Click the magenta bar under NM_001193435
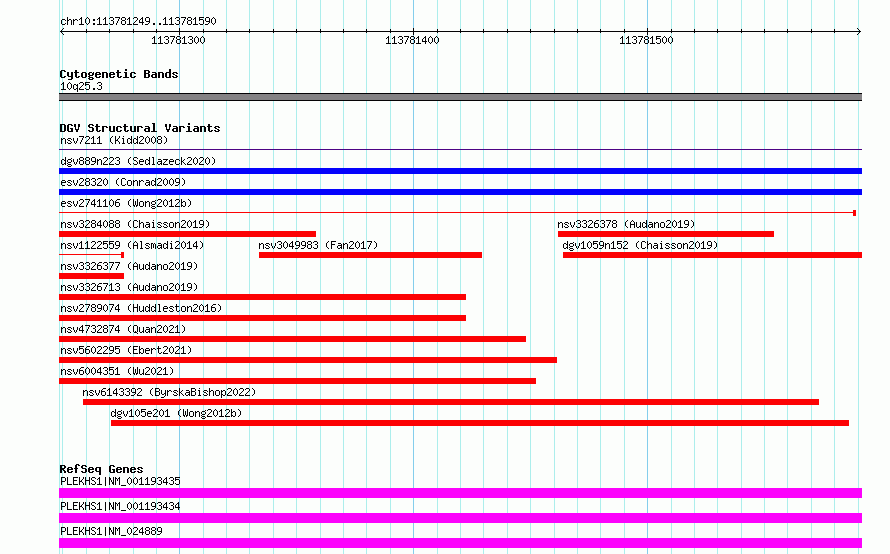 click(460, 493)
